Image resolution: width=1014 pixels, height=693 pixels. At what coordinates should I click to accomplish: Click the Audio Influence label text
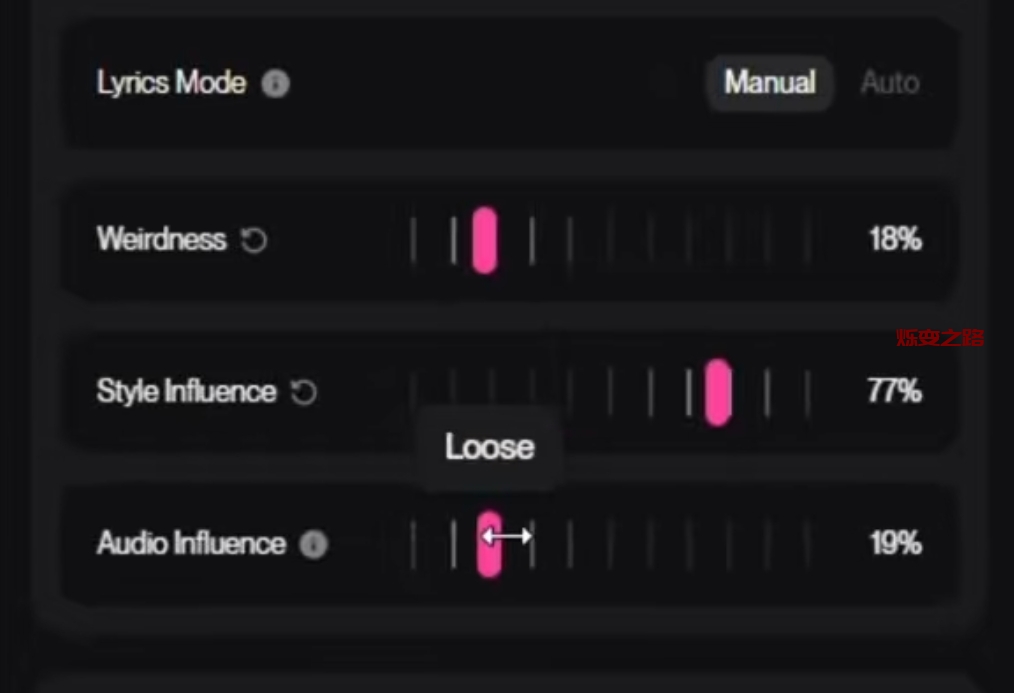tap(191, 544)
